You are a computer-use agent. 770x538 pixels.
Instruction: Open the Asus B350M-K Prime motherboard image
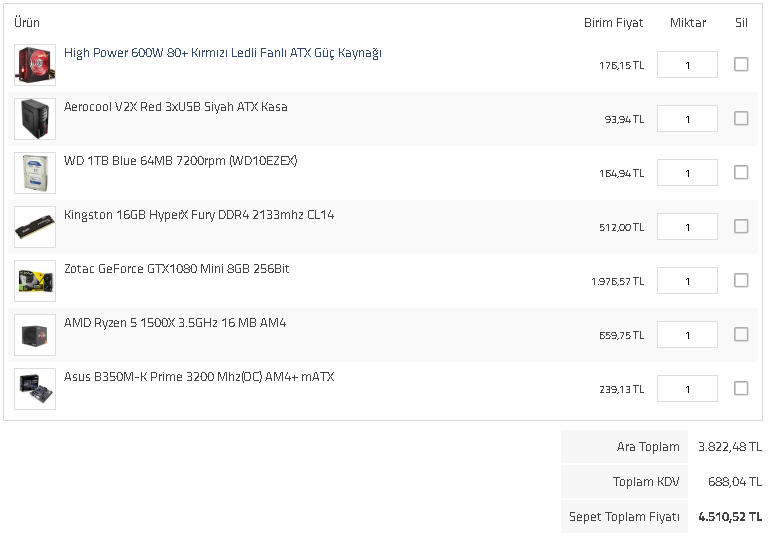35,389
